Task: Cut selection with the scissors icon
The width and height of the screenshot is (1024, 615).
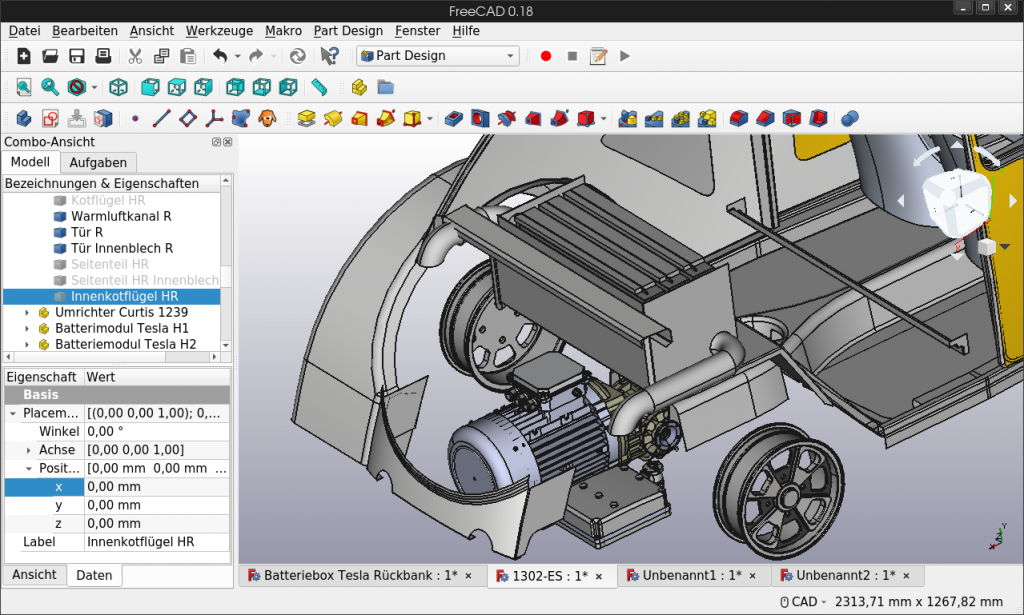Action: click(x=135, y=56)
